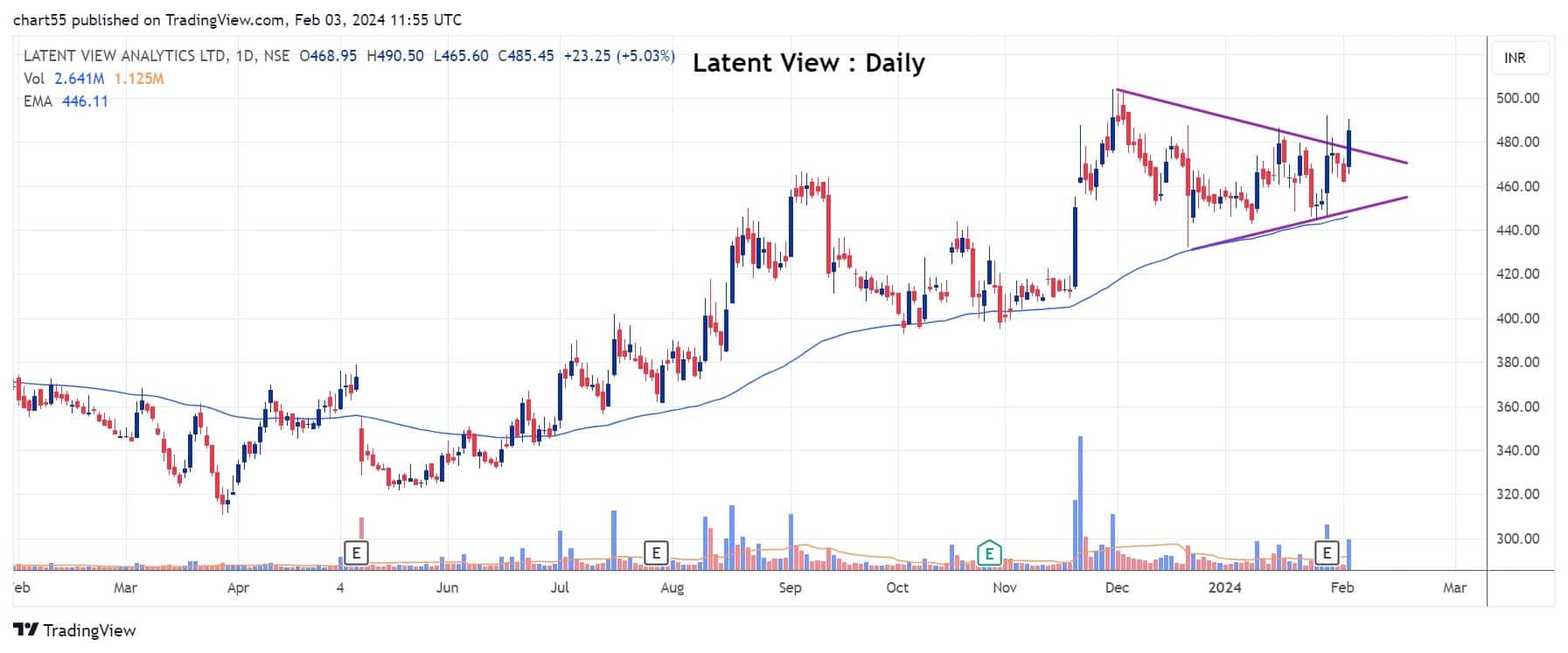
Task: Click the green earnings marker near November
Action: click(989, 552)
